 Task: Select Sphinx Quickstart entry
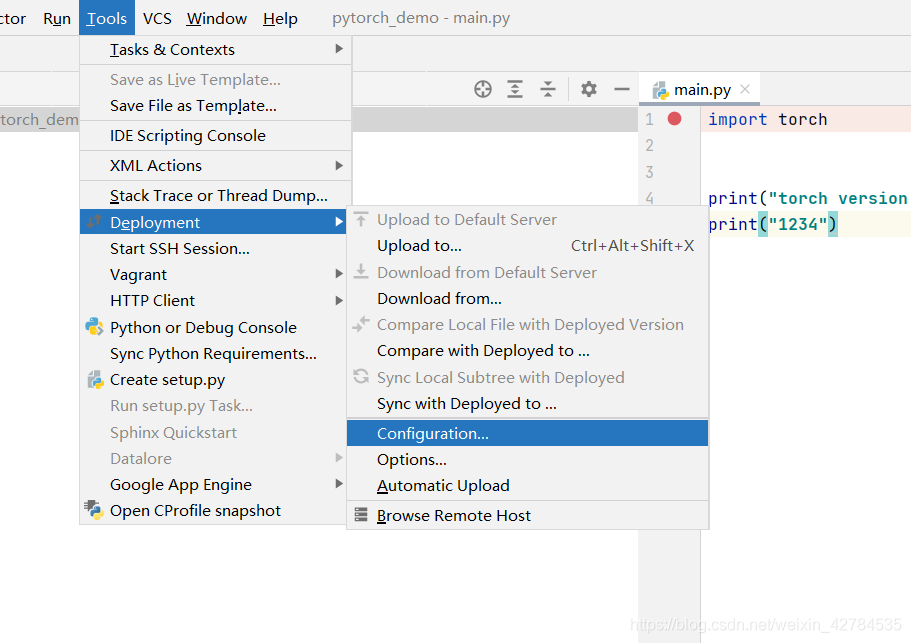coord(213,433)
